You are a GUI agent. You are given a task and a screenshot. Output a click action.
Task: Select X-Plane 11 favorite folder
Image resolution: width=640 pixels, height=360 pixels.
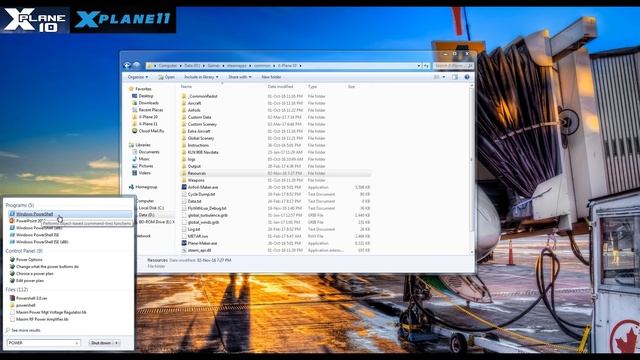(145, 124)
